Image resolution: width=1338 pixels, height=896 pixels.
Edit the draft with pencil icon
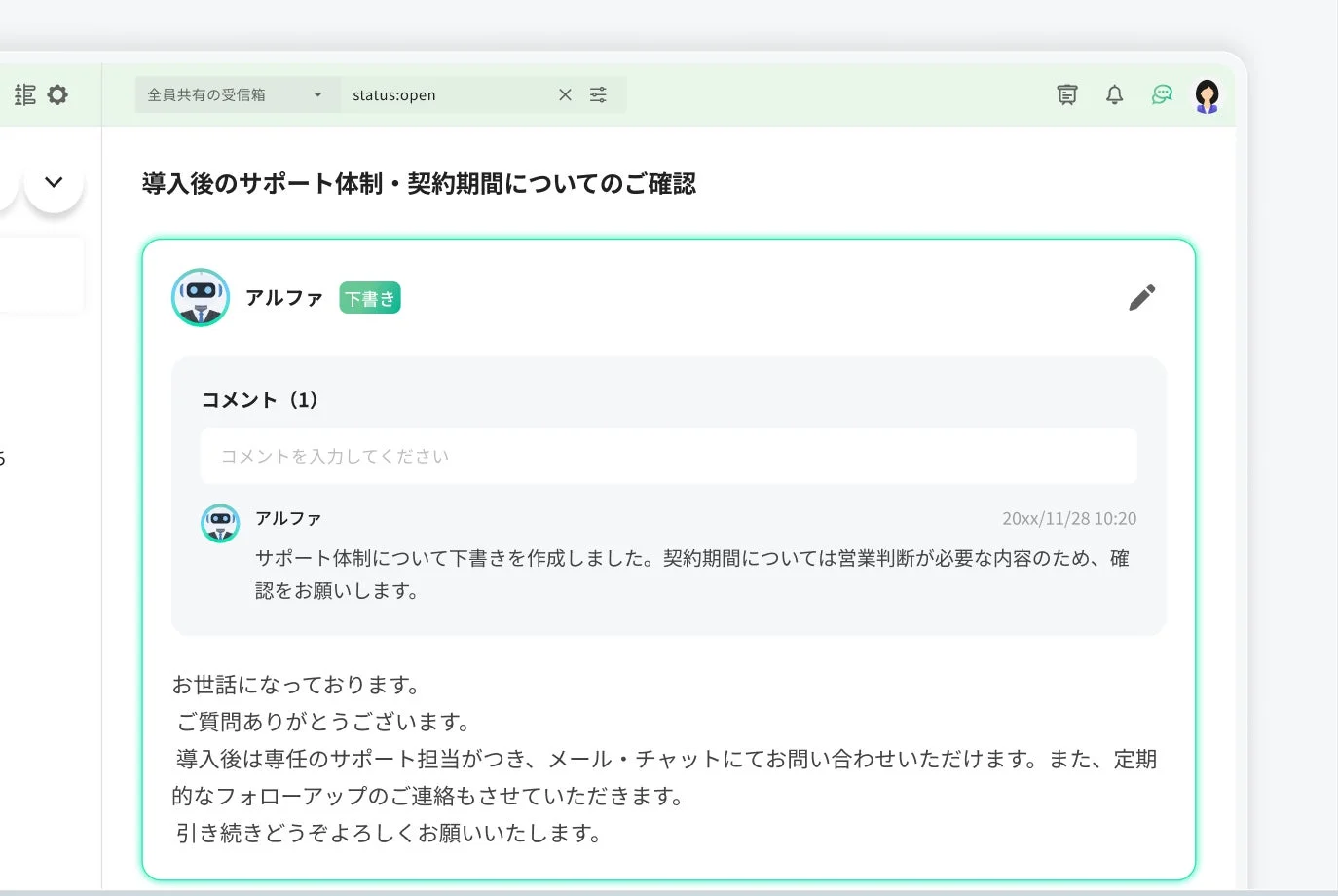click(1142, 297)
